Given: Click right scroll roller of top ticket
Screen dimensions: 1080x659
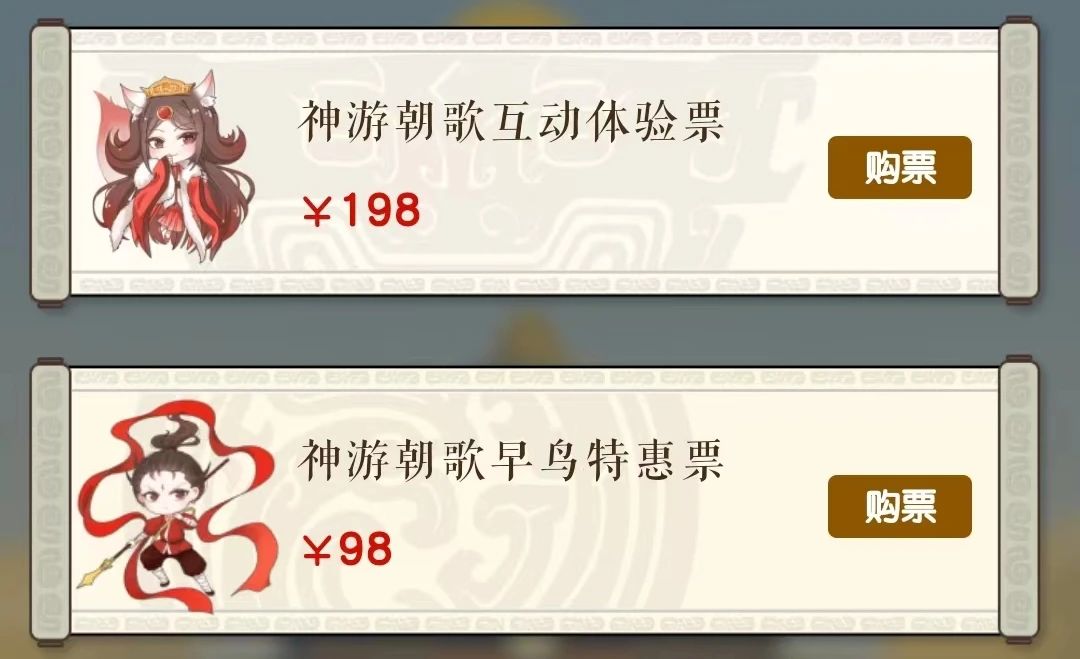Looking at the screenshot, I should (1019, 162).
